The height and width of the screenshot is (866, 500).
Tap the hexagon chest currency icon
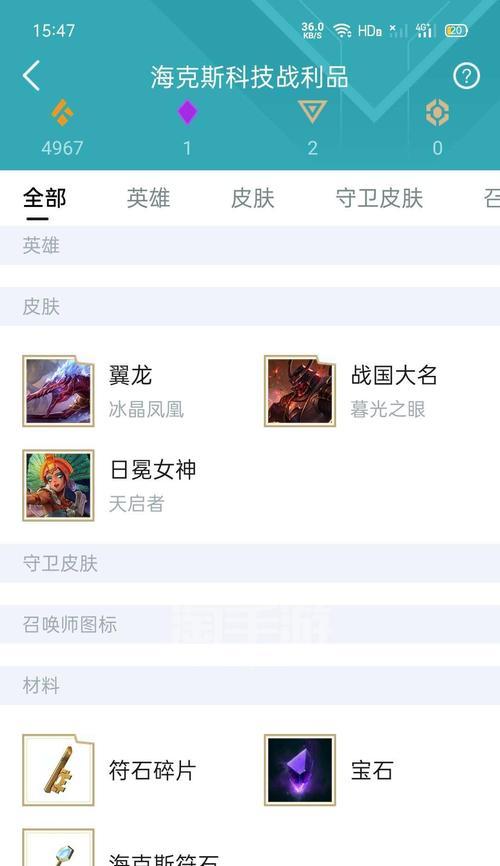click(437, 113)
